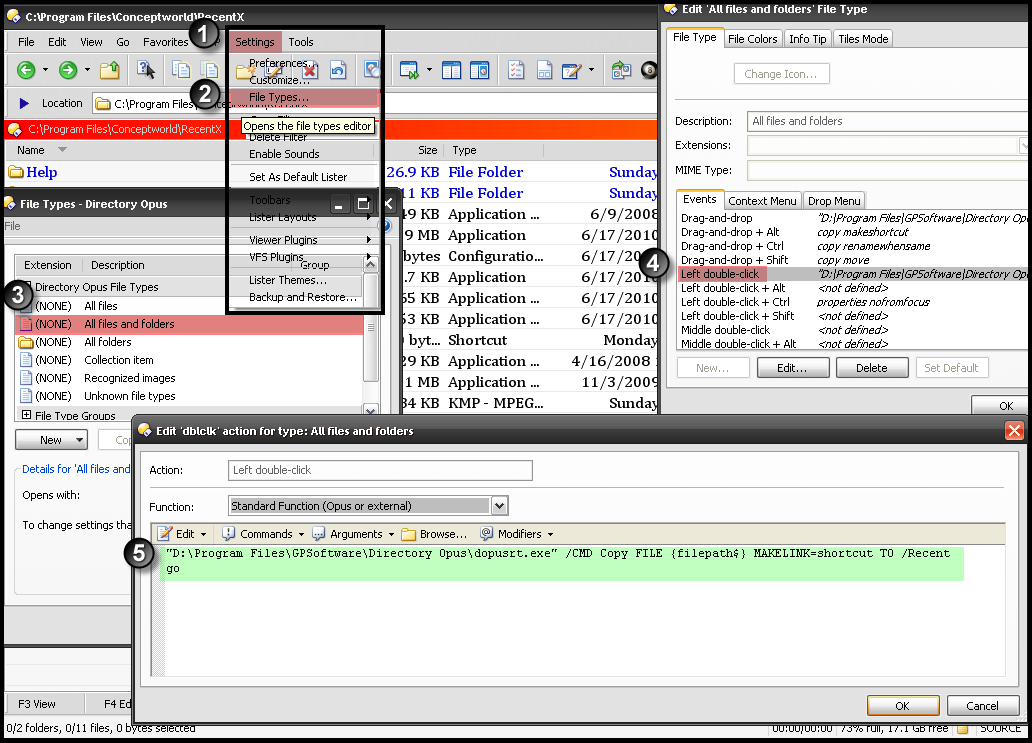Open the Favorites menu in the lister
The width and height of the screenshot is (1032, 743).
(166, 42)
